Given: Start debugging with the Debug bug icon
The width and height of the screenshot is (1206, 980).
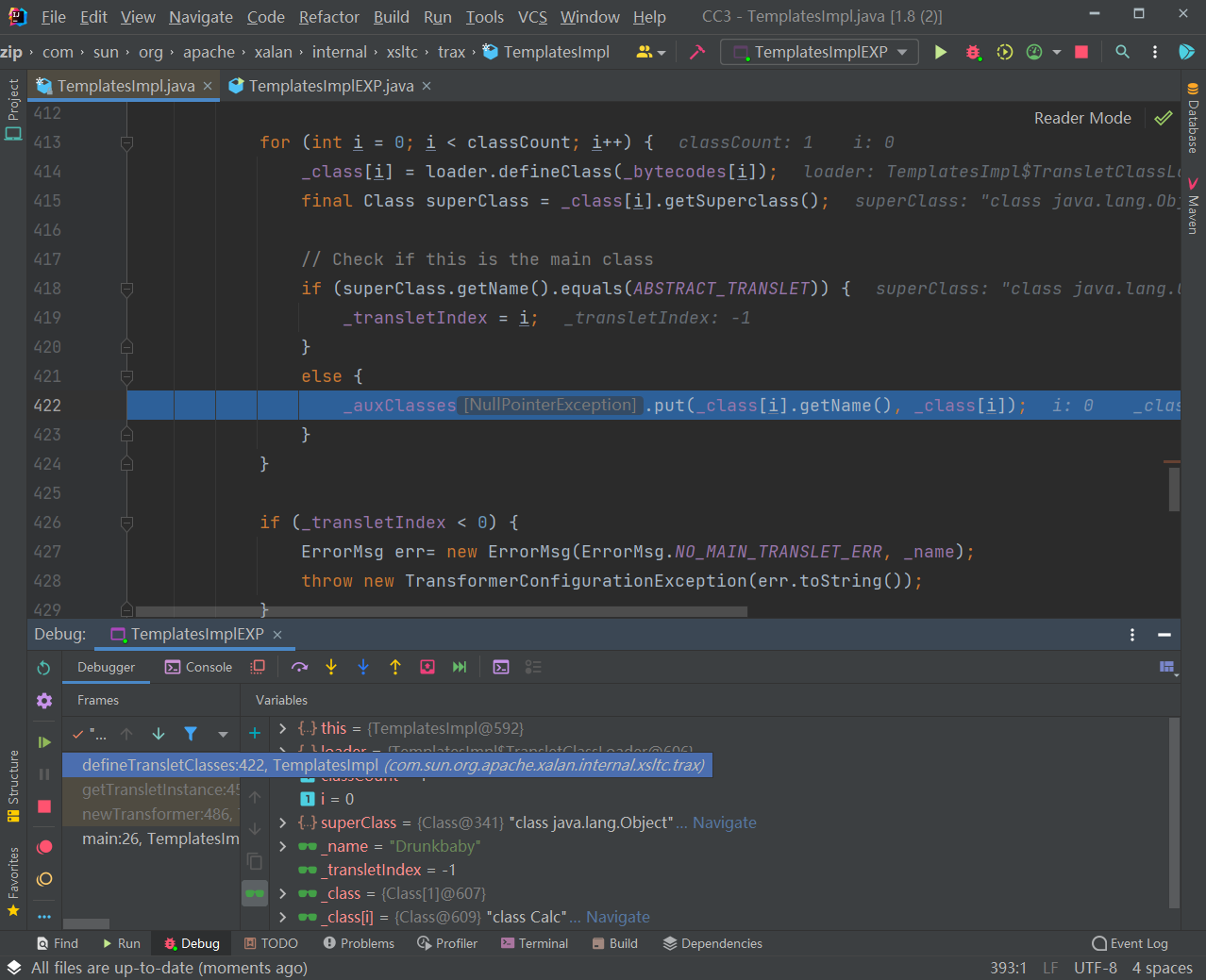Looking at the screenshot, I should click(x=973, y=53).
